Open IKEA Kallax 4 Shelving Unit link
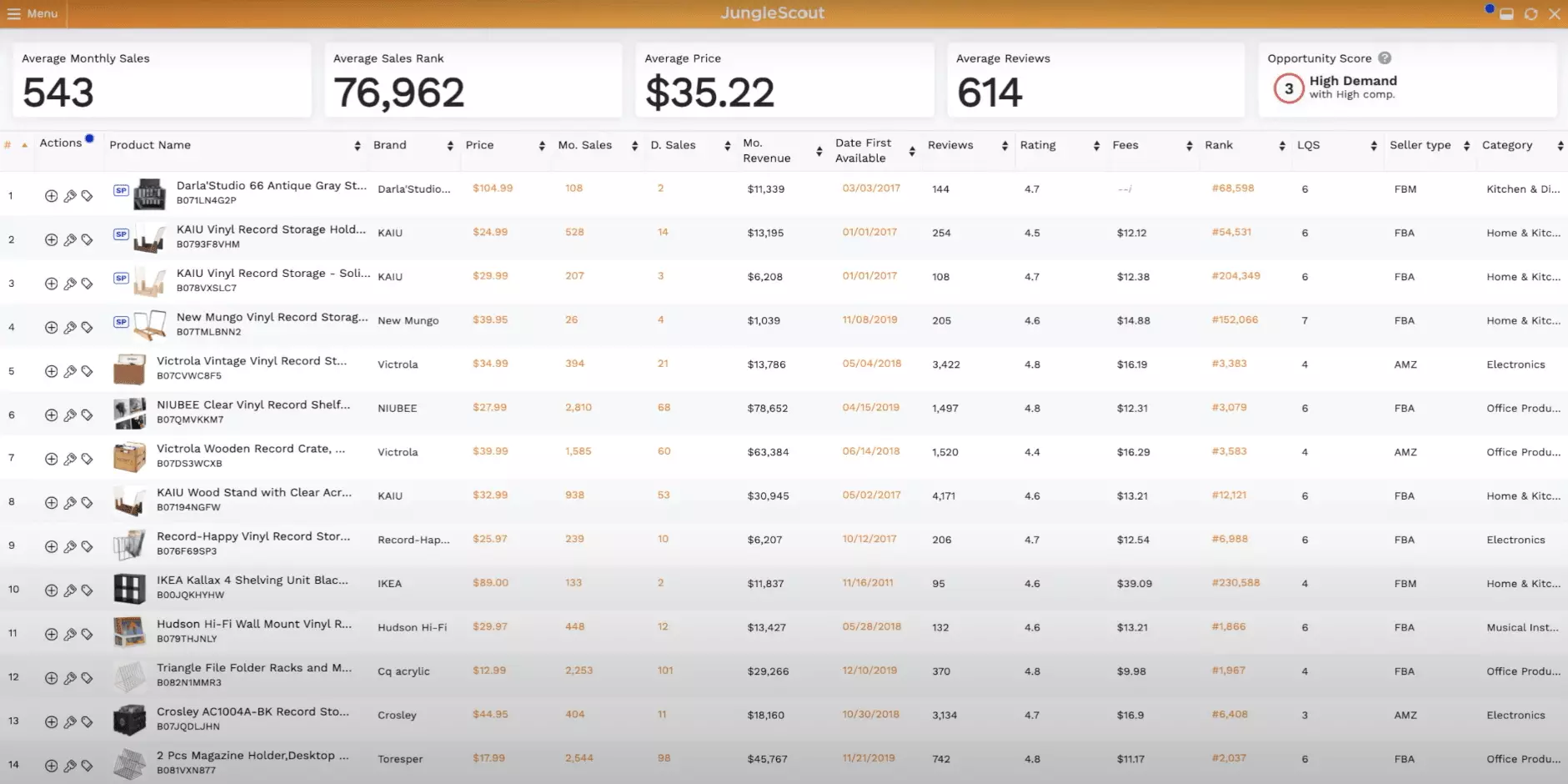1568x784 pixels. tap(253, 580)
